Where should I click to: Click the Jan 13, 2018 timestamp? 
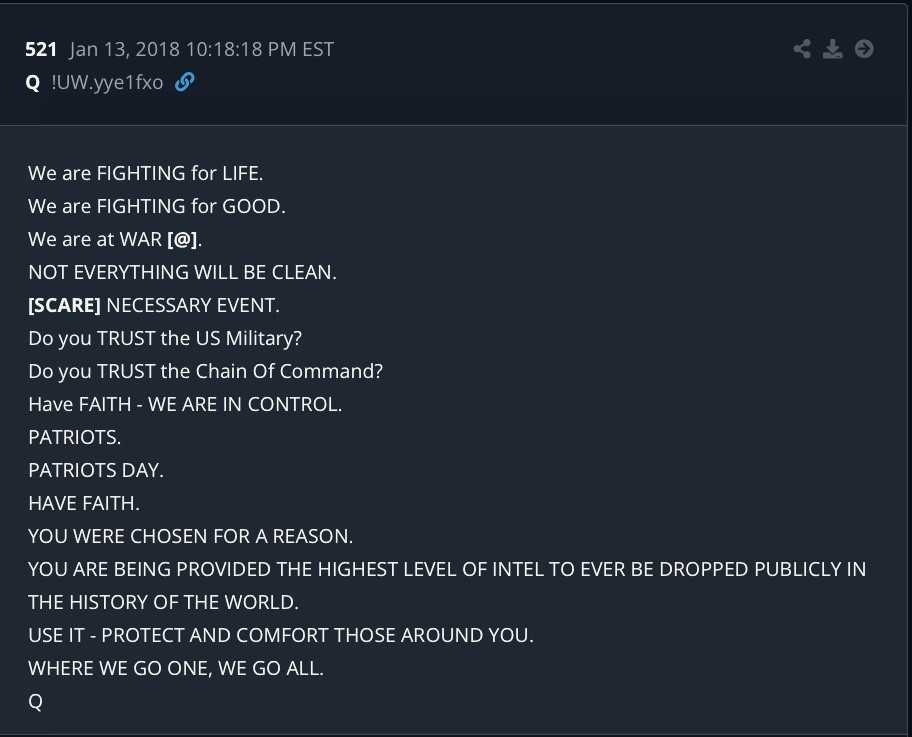[201, 50]
